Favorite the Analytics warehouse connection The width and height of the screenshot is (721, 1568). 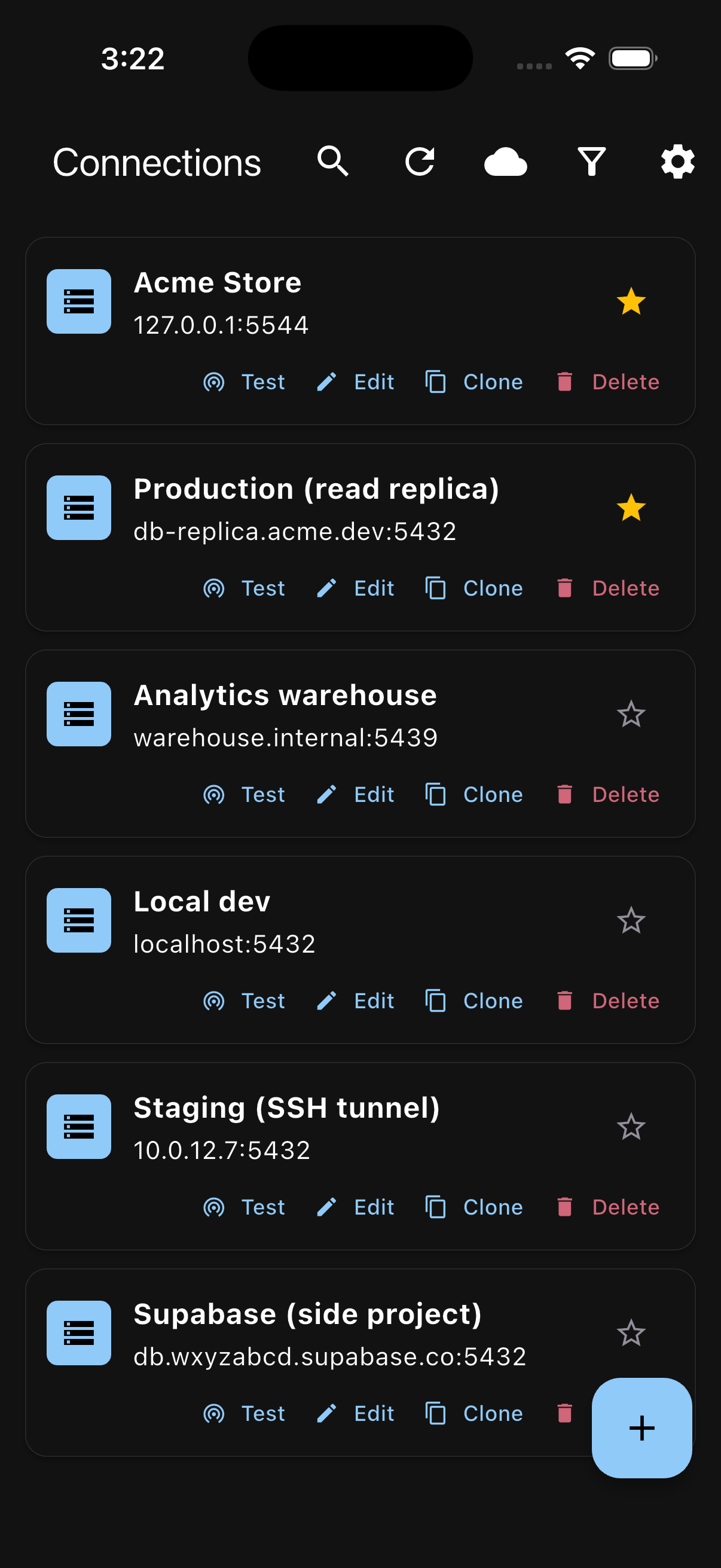click(x=631, y=714)
